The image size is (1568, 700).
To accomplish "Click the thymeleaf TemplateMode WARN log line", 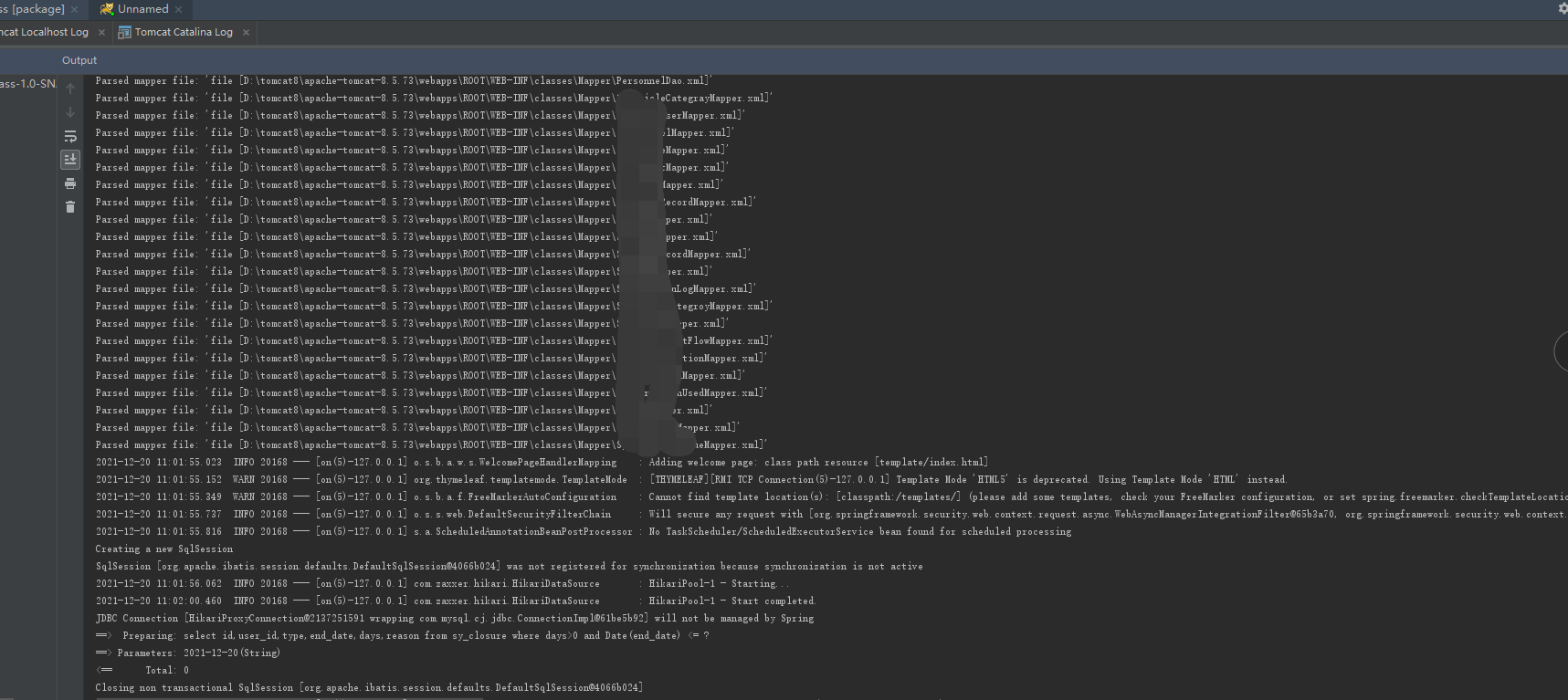I will pos(691,479).
